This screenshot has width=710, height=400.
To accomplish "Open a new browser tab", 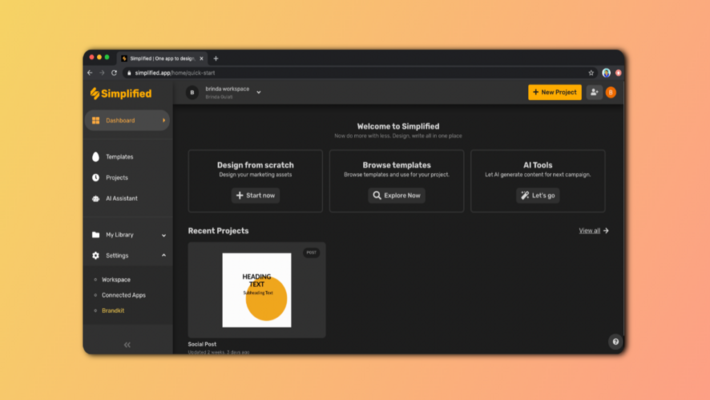I will 216,58.
